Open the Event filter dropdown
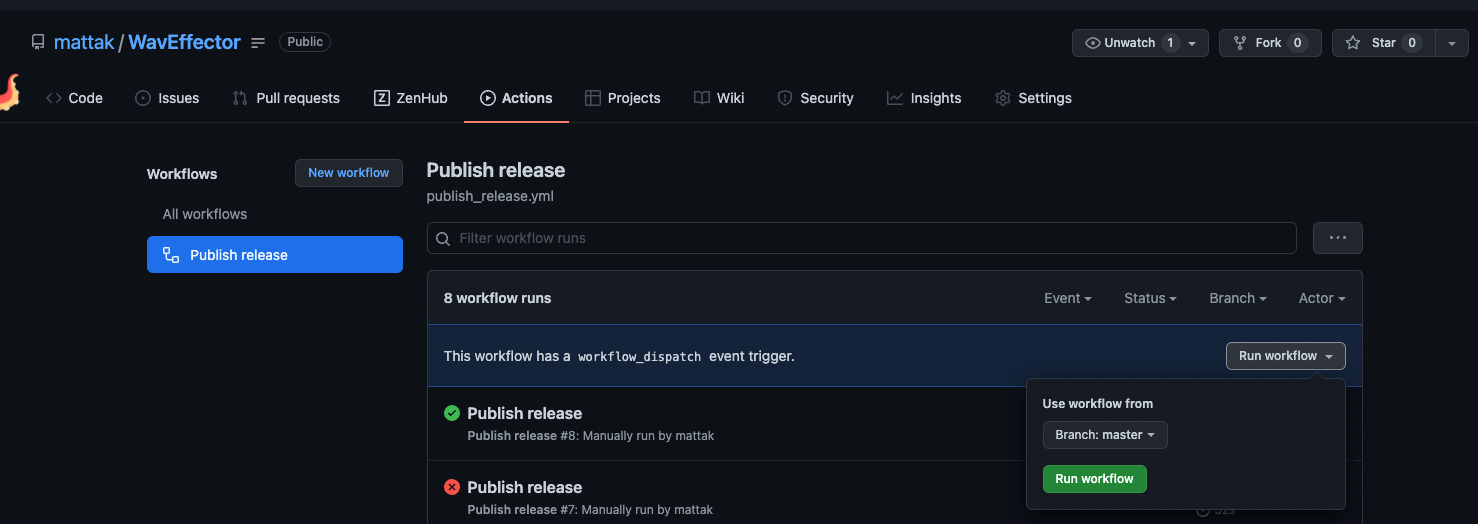 pos(1068,298)
